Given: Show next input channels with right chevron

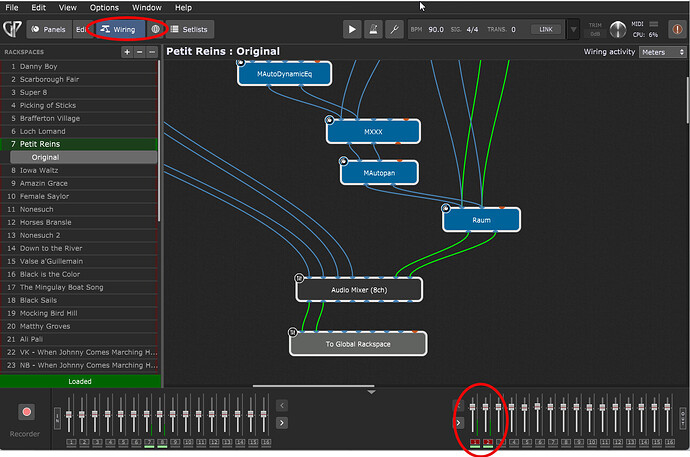Looking at the screenshot, I should pyautogui.click(x=282, y=423).
